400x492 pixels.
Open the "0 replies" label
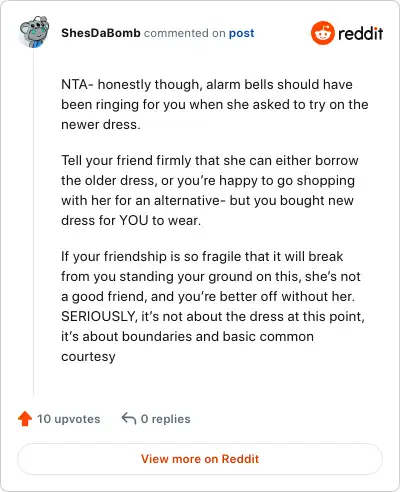[x=165, y=419]
